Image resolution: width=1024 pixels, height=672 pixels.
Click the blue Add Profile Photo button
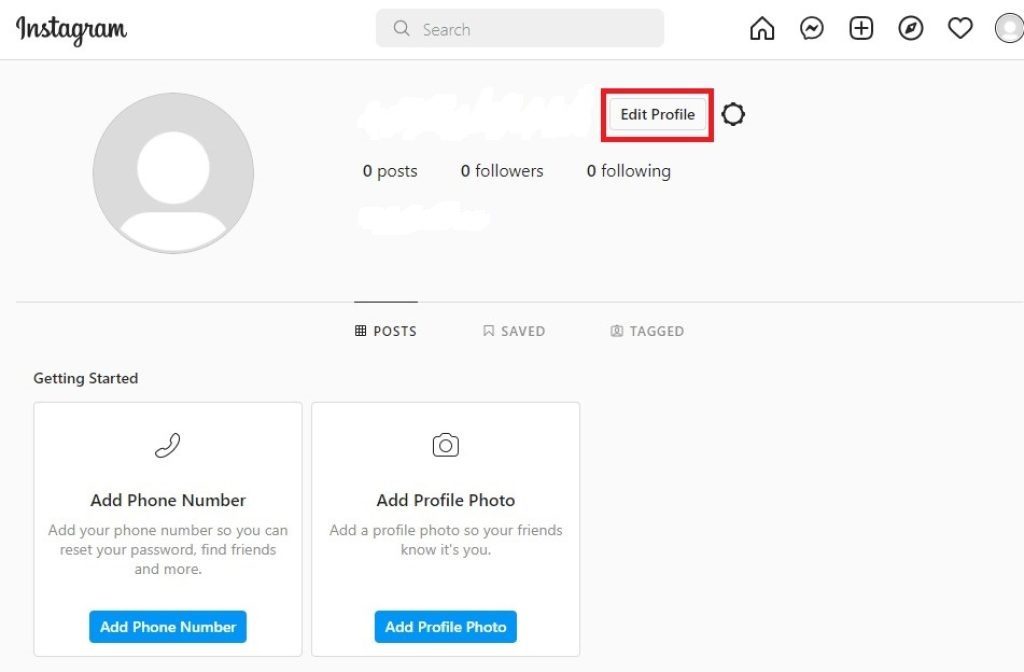click(445, 627)
